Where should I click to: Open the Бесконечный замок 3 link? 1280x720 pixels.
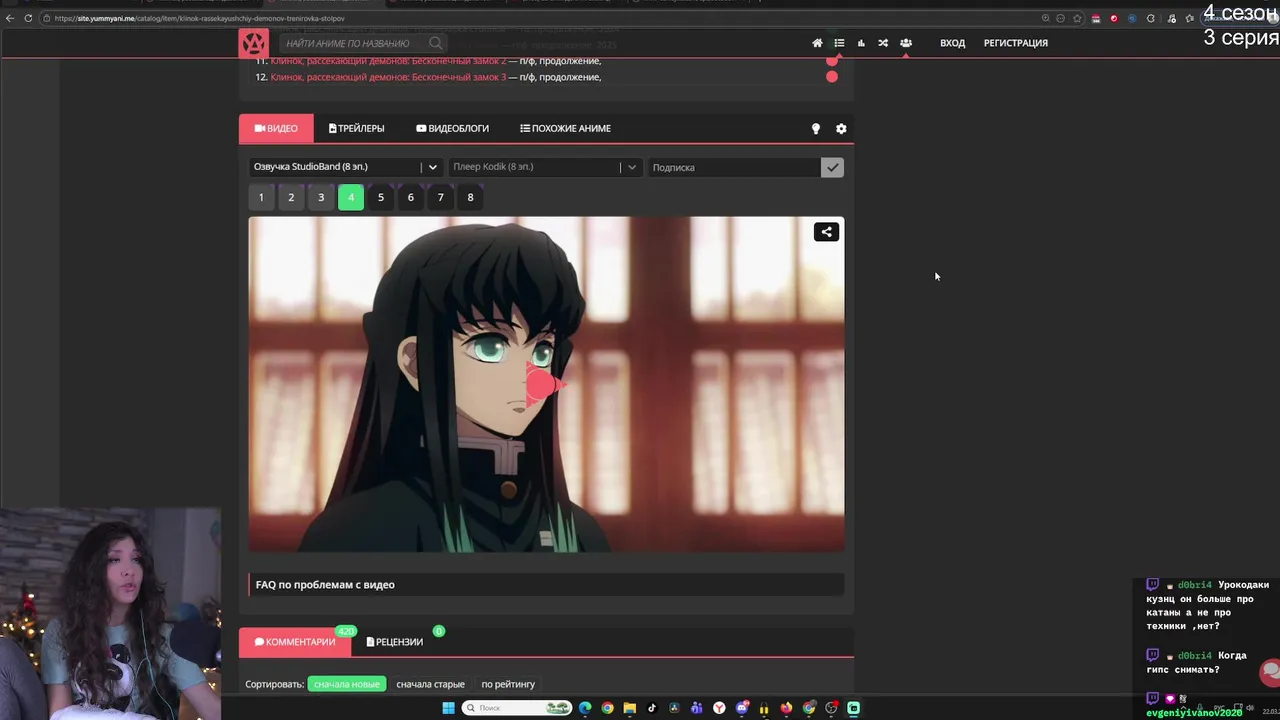coord(388,77)
